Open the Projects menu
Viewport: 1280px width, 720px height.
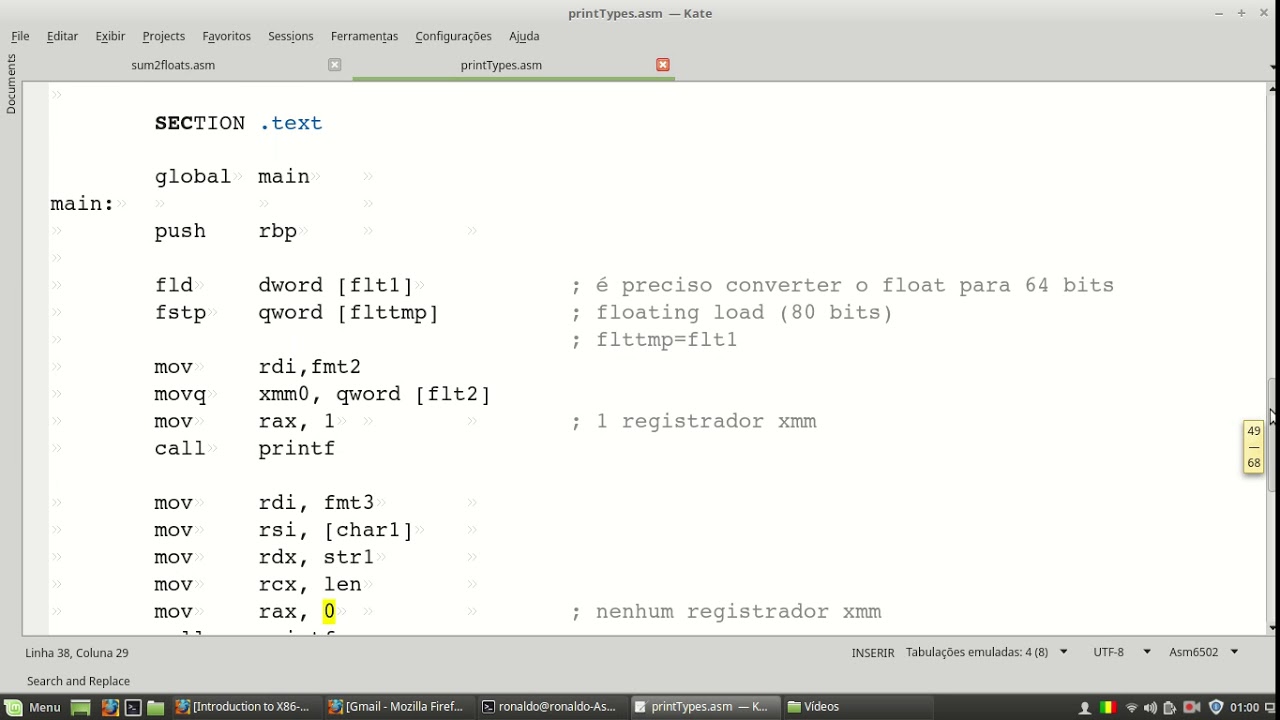164,36
